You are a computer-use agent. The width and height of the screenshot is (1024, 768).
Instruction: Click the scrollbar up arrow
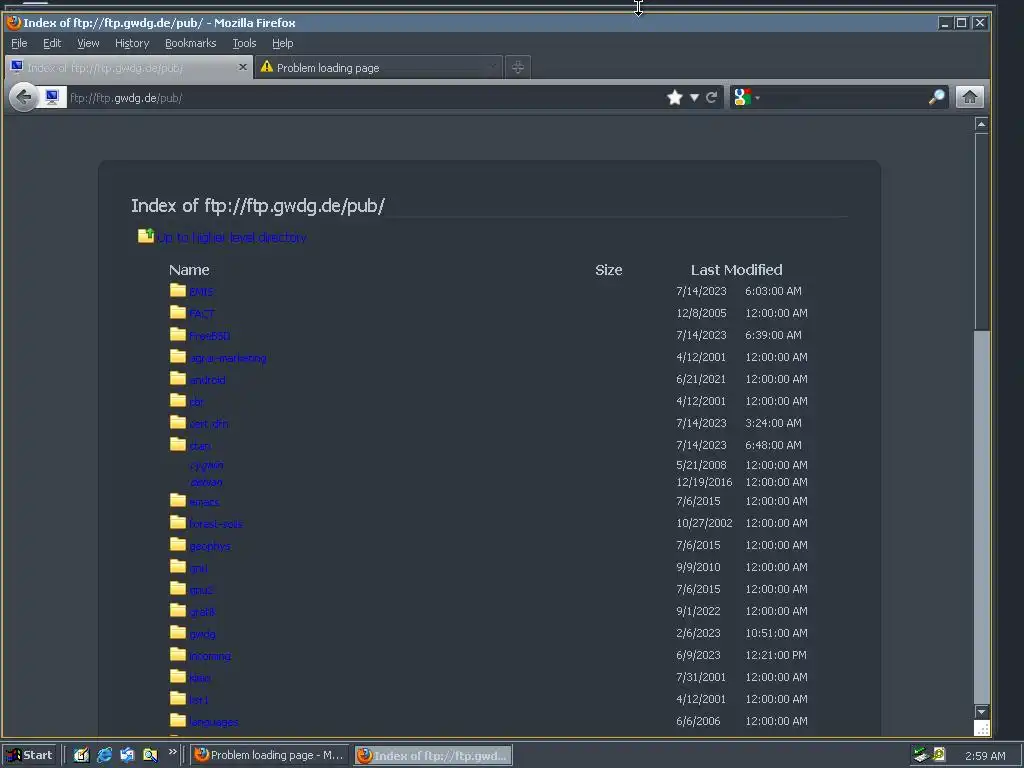[x=981, y=124]
